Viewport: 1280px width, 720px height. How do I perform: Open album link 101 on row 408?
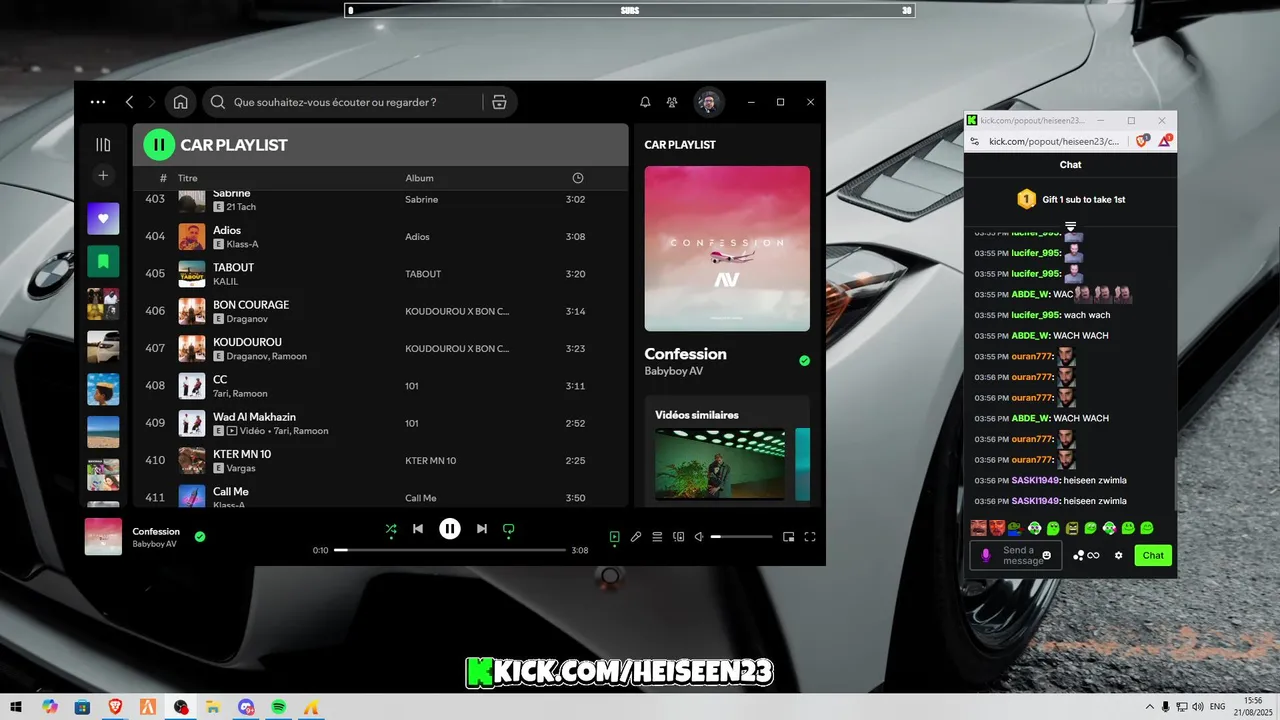[412, 386]
